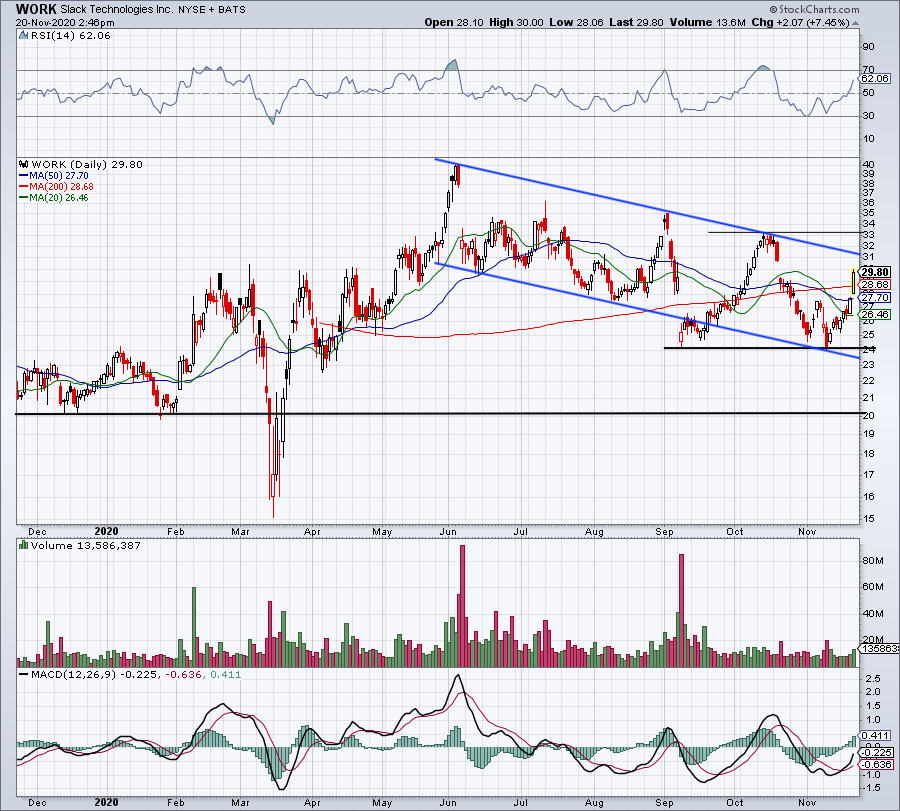Viewport: 900px width, 811px height.
Task: Click the Last 29.80 value in header
Action: 636,22
